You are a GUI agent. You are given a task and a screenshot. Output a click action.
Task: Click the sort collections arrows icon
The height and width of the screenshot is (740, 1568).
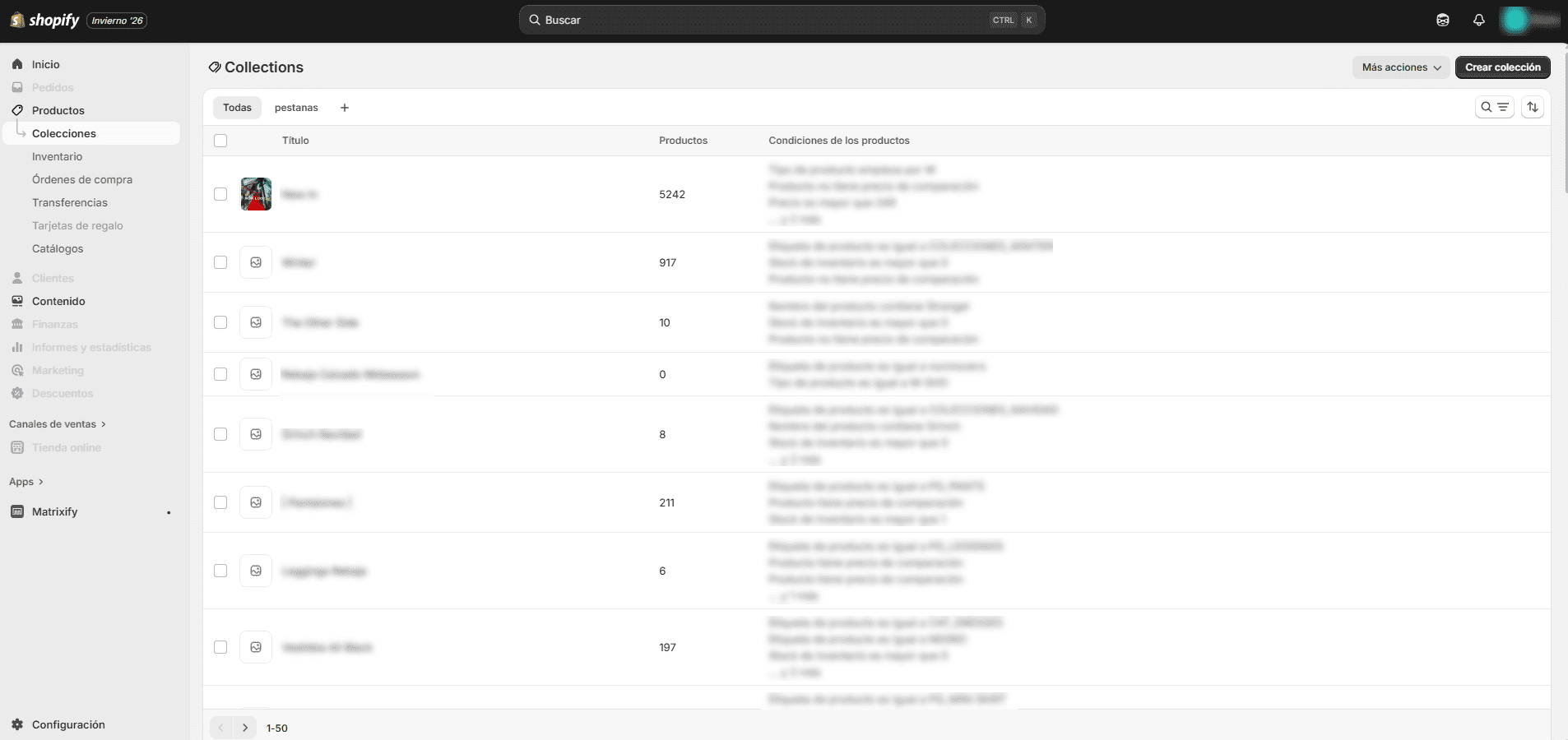[x=1532, y=107]
